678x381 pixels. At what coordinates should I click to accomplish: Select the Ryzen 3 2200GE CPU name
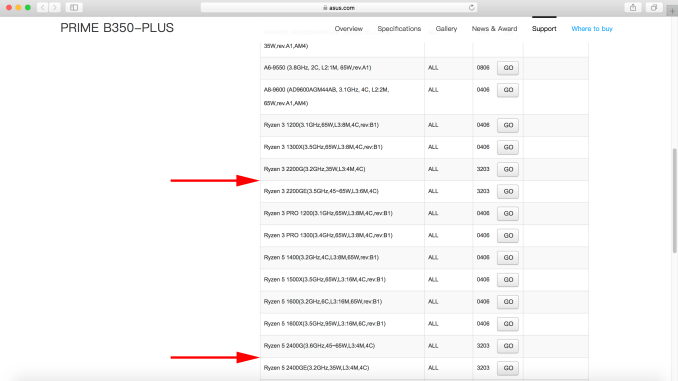pos(321,191)
